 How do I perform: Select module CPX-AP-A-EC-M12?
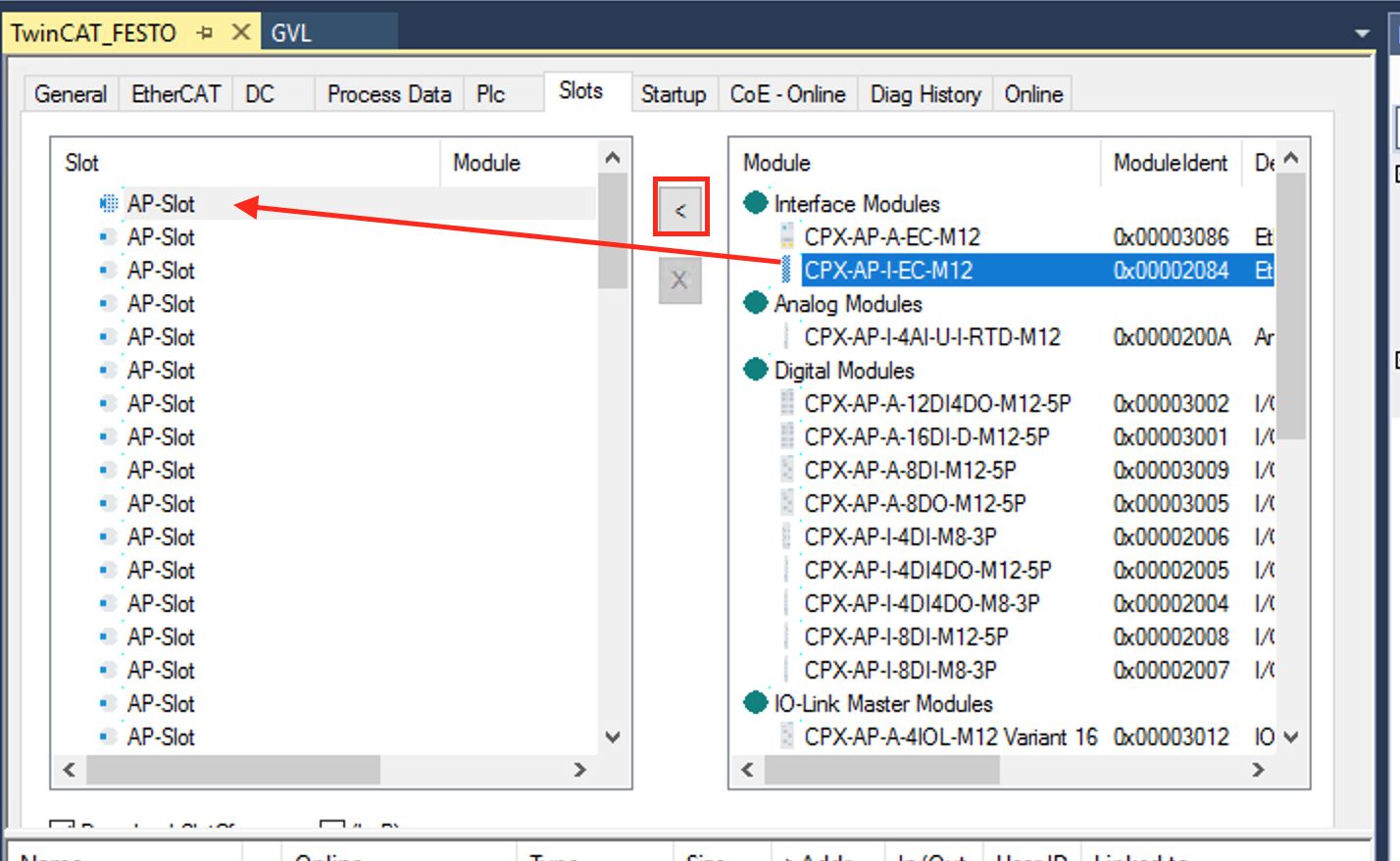coord(892,237)
